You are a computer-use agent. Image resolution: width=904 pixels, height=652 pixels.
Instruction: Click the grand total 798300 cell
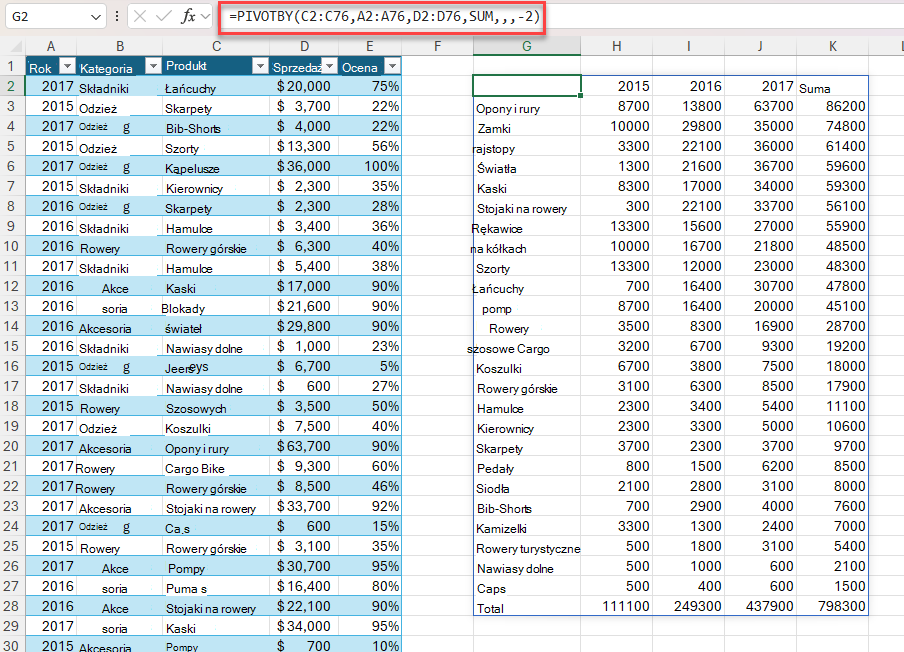[x=842, y=606]
